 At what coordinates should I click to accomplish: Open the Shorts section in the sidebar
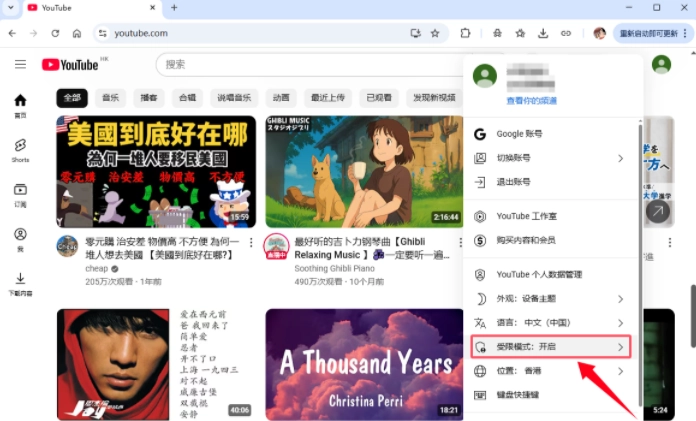coord(20,149)
